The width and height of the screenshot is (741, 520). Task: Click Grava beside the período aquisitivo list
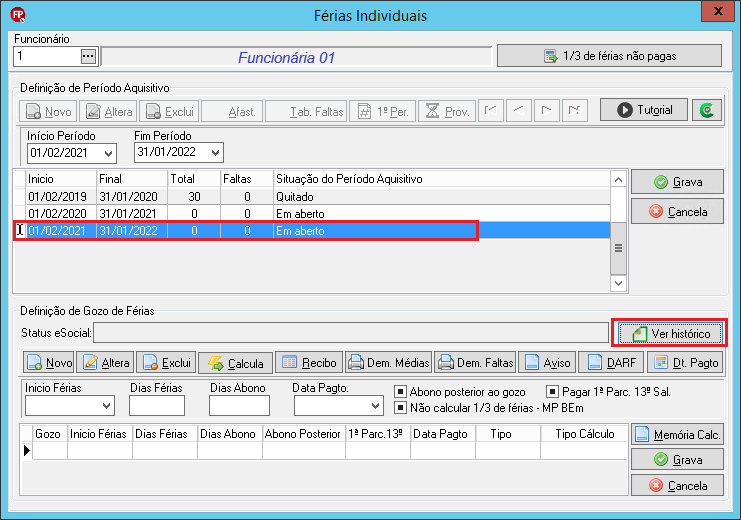677,182
